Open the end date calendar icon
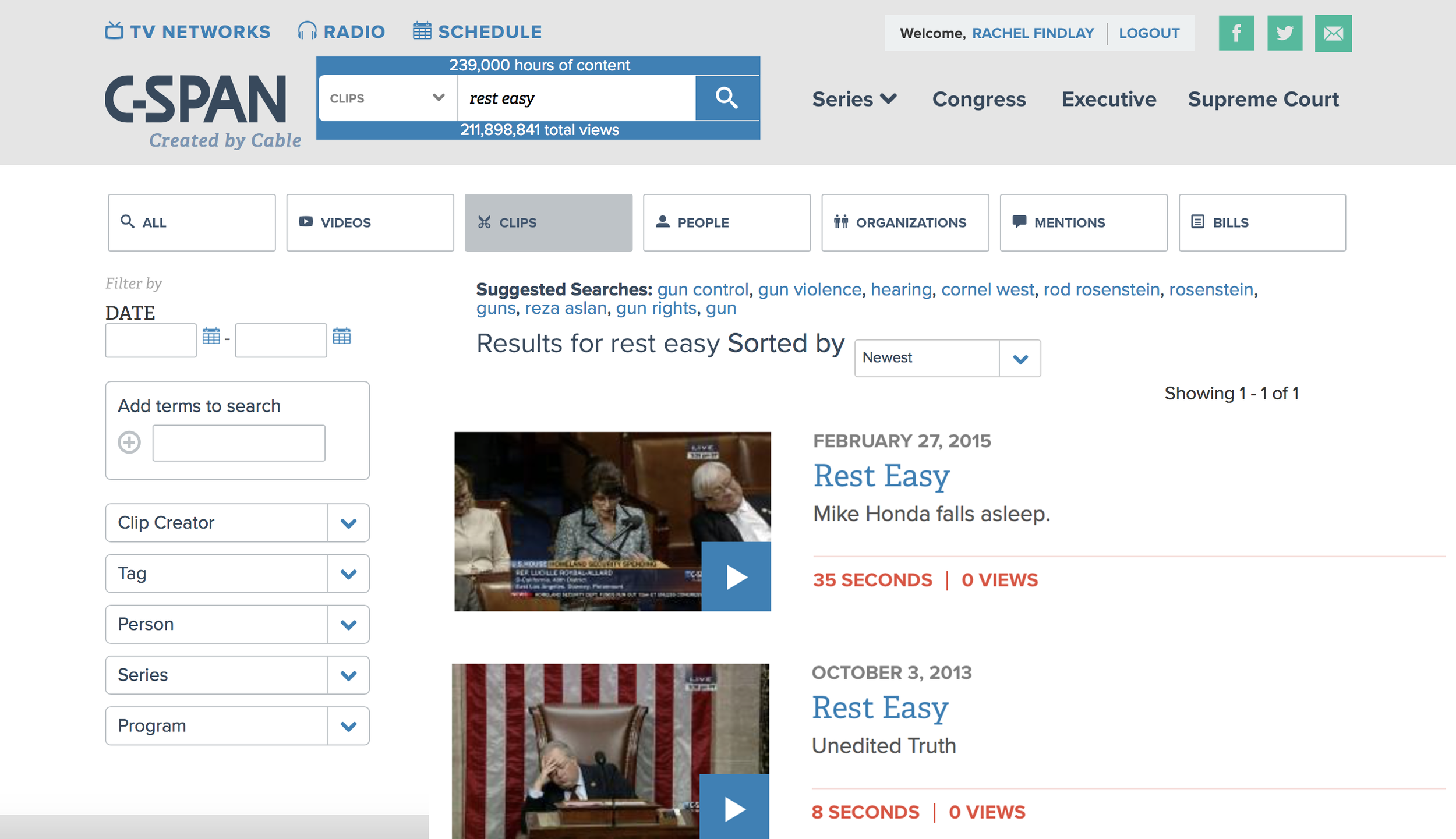This screenshot has height=839, width=1456. pyautogui.click(x=341, y=336)
